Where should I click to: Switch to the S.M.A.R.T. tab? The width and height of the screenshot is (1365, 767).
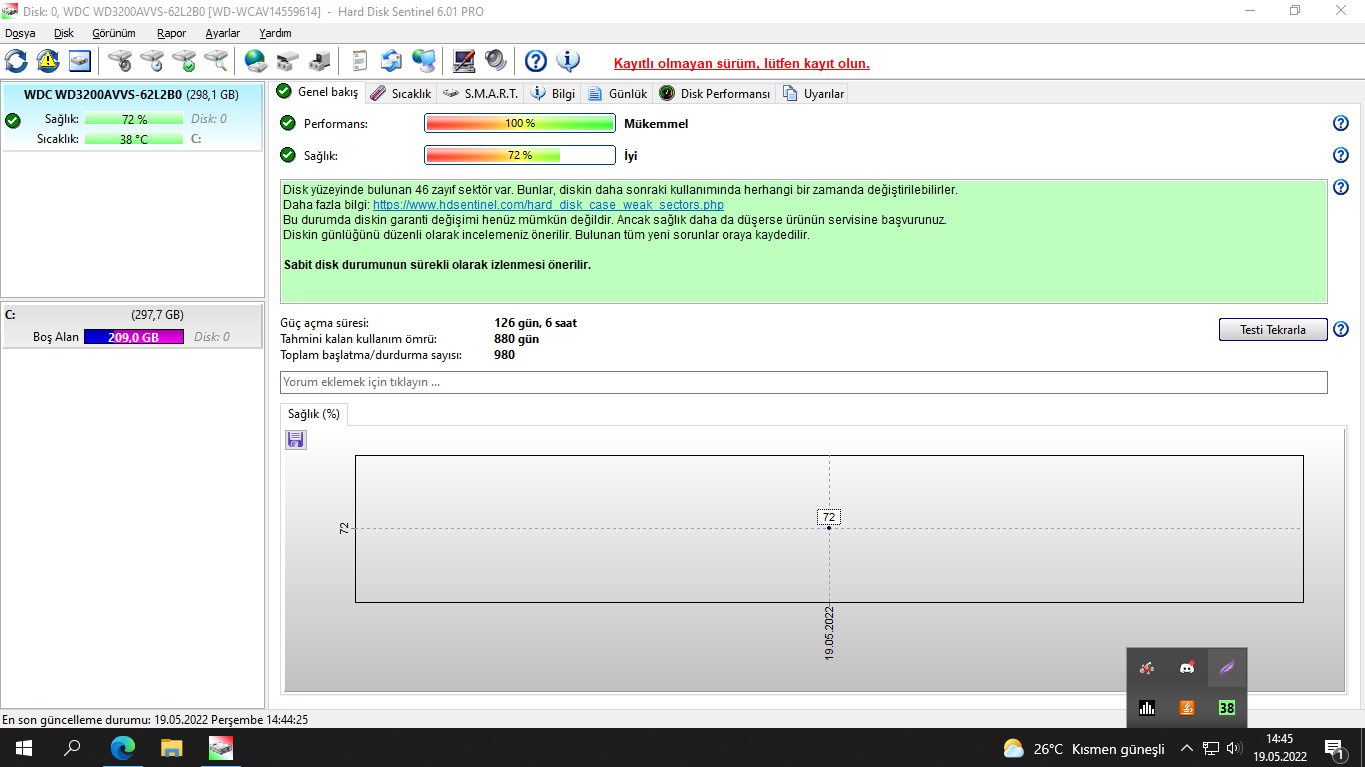tap(481, 94)
